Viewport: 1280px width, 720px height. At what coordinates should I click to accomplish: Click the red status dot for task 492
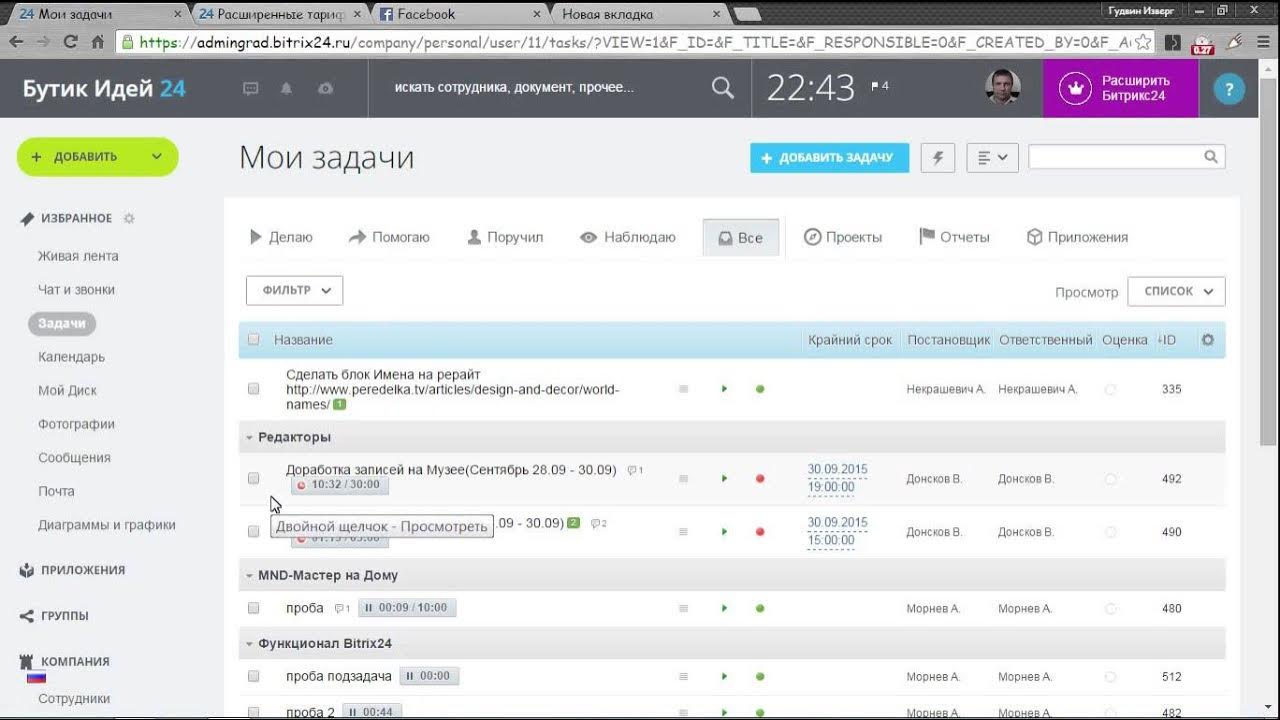click(x=760, y=479)
